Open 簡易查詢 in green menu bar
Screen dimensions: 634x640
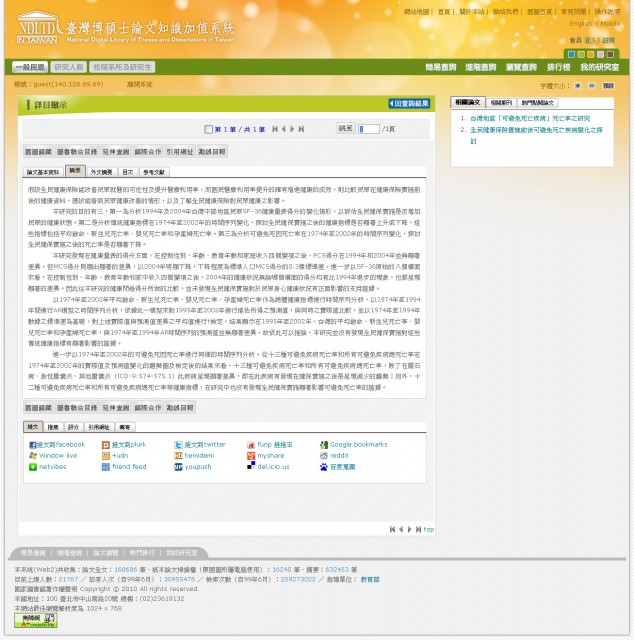(440, 67)
